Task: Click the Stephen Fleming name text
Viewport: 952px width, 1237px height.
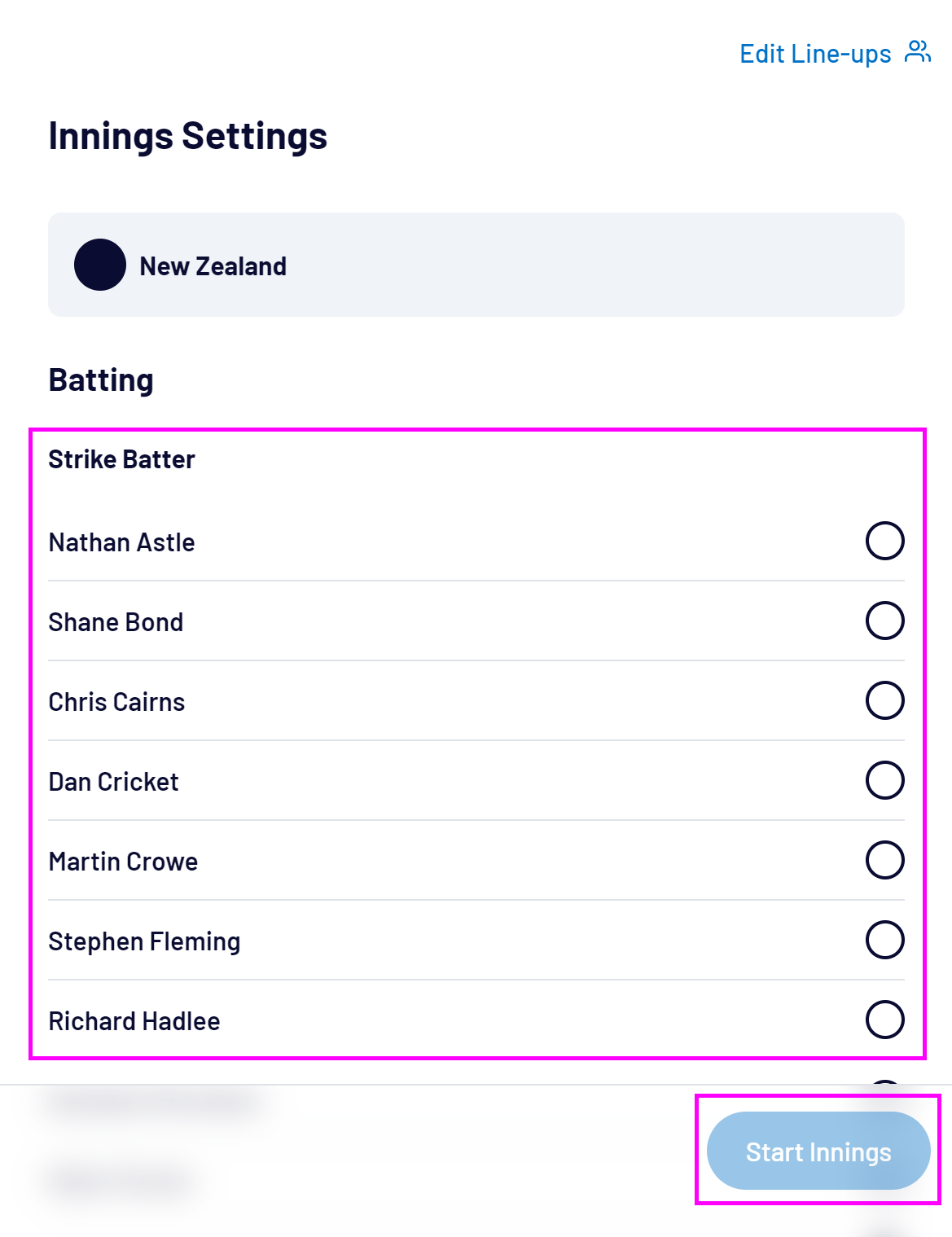Action: (144, 941)
